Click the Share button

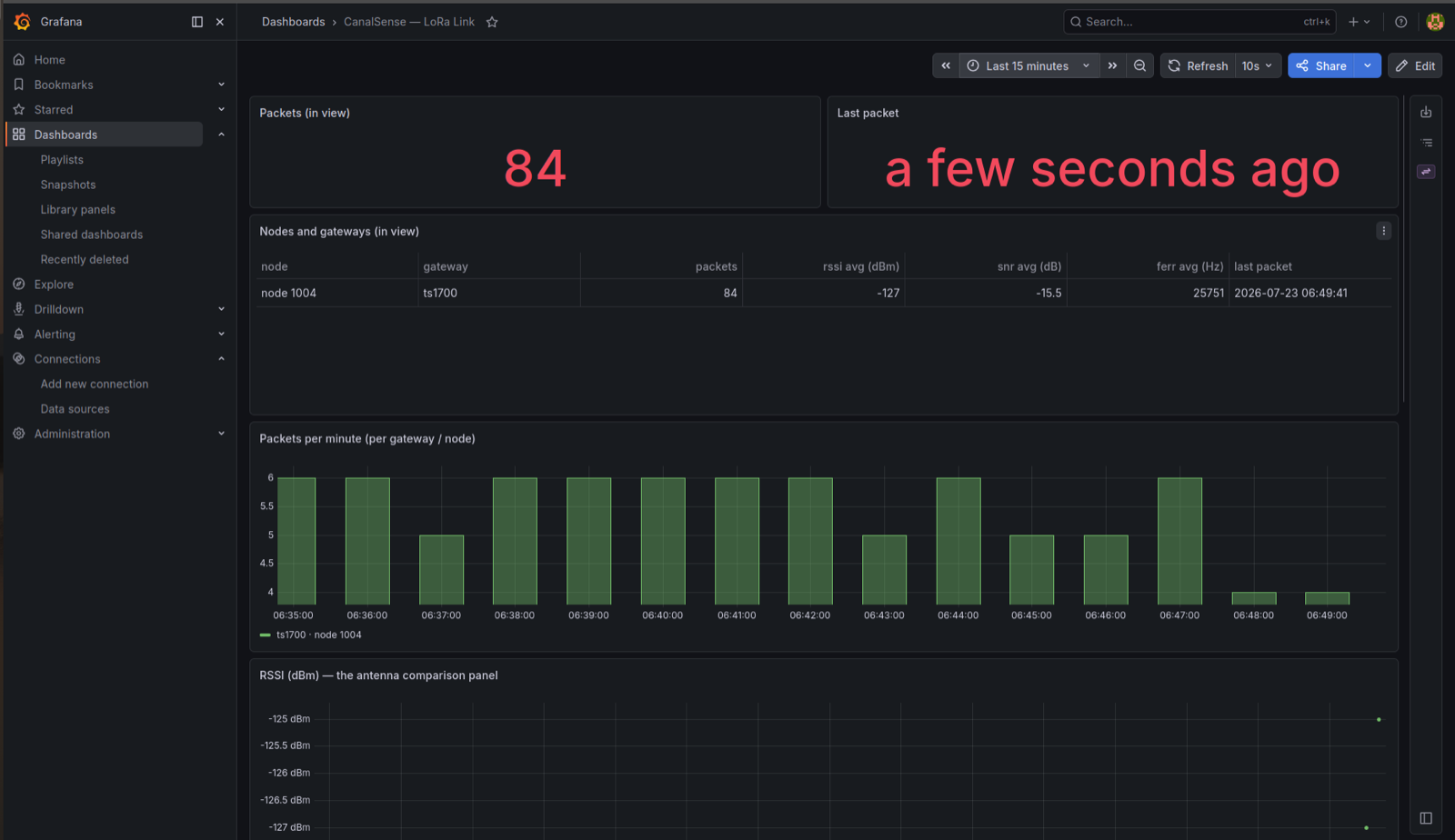point(1321,65)
